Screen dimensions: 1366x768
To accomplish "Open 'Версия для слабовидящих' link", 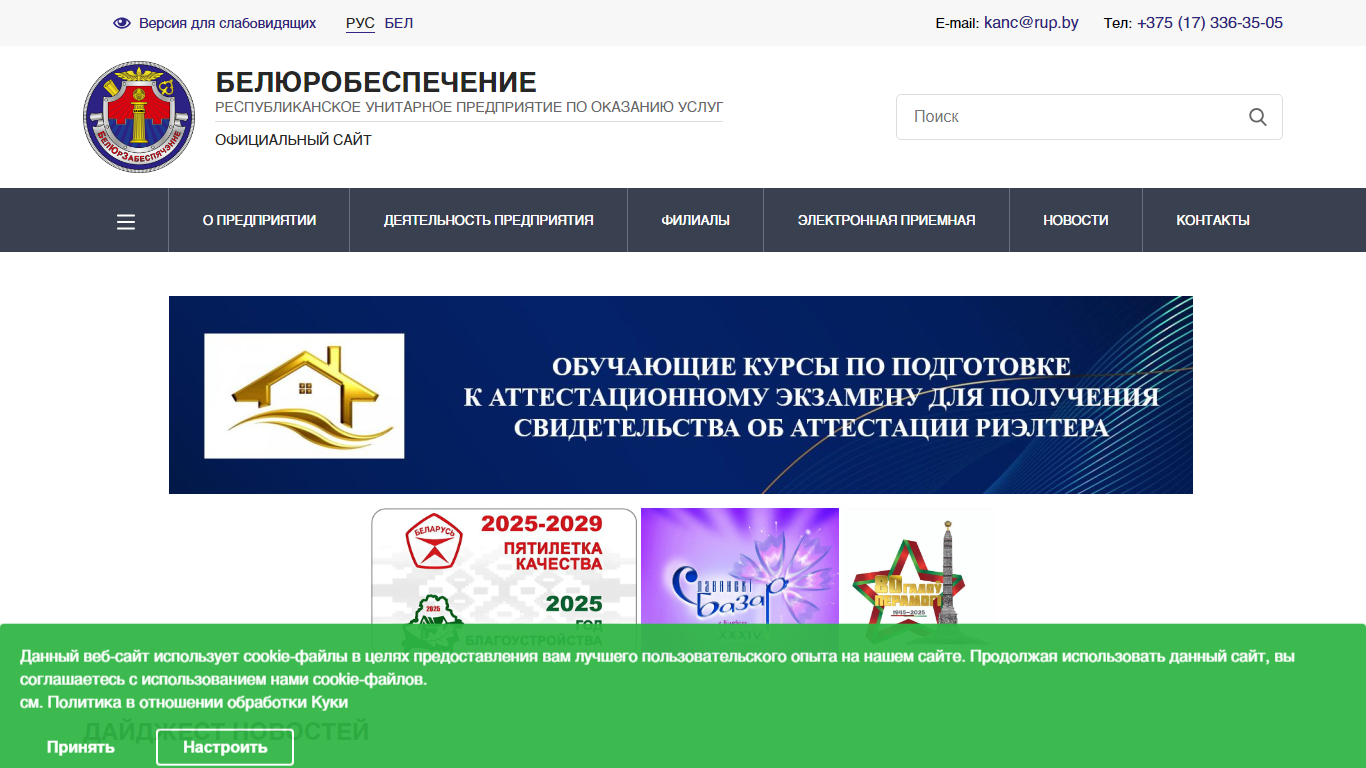I will pos(227,23).
